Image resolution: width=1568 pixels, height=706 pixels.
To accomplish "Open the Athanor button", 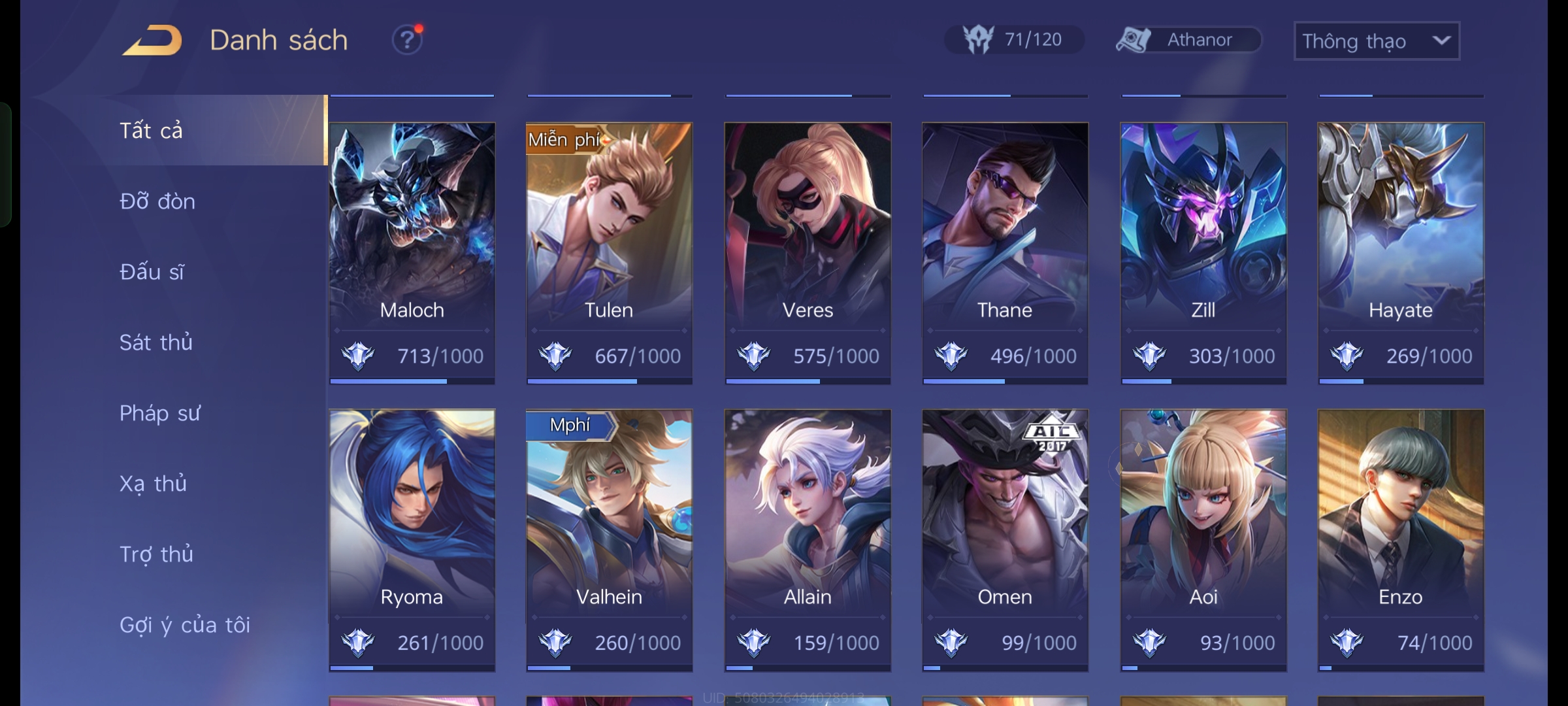I will click(1188, 40).
